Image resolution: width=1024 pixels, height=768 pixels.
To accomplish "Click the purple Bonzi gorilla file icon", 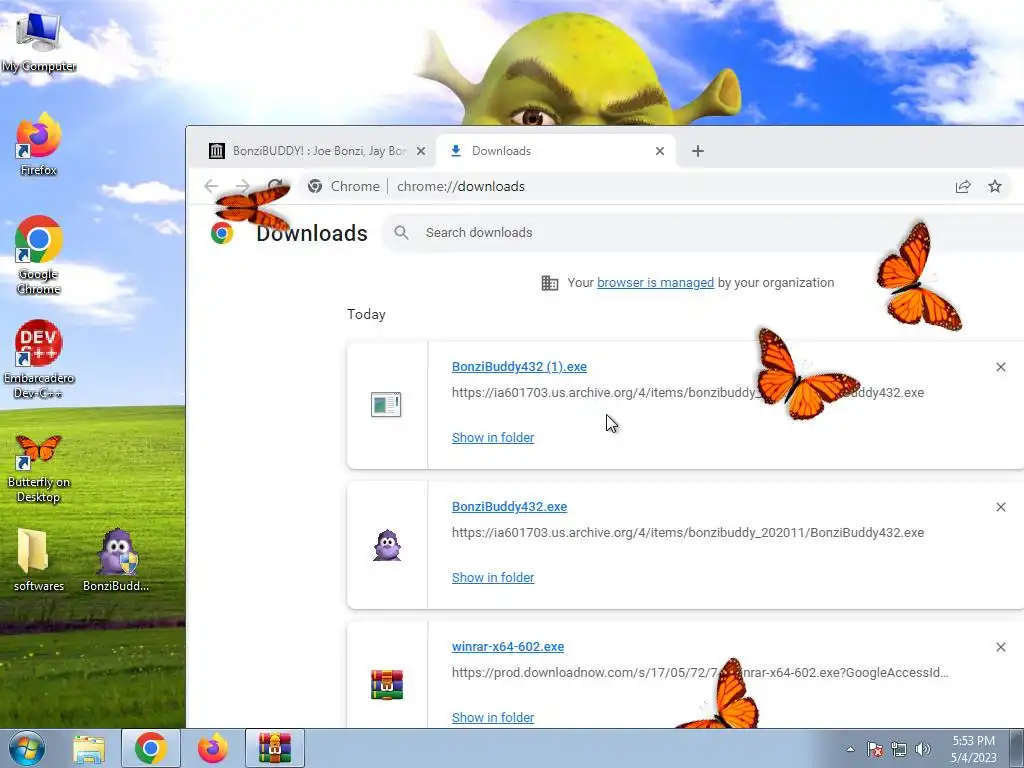I will point(387,545).
